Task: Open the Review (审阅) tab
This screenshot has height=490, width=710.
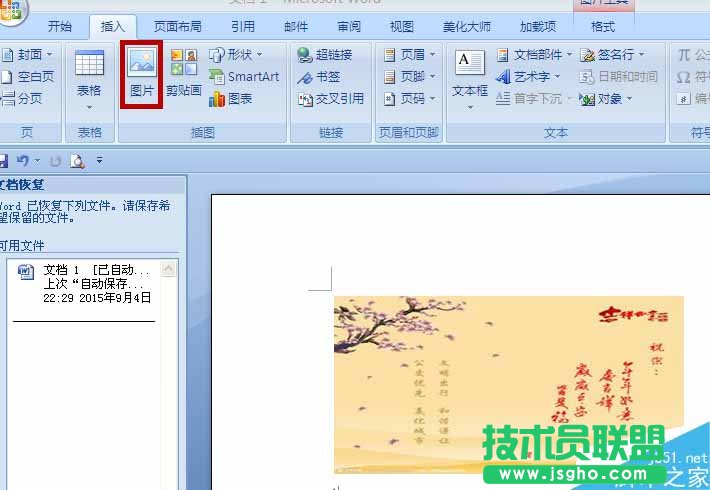Action: (x=349, y=27)
